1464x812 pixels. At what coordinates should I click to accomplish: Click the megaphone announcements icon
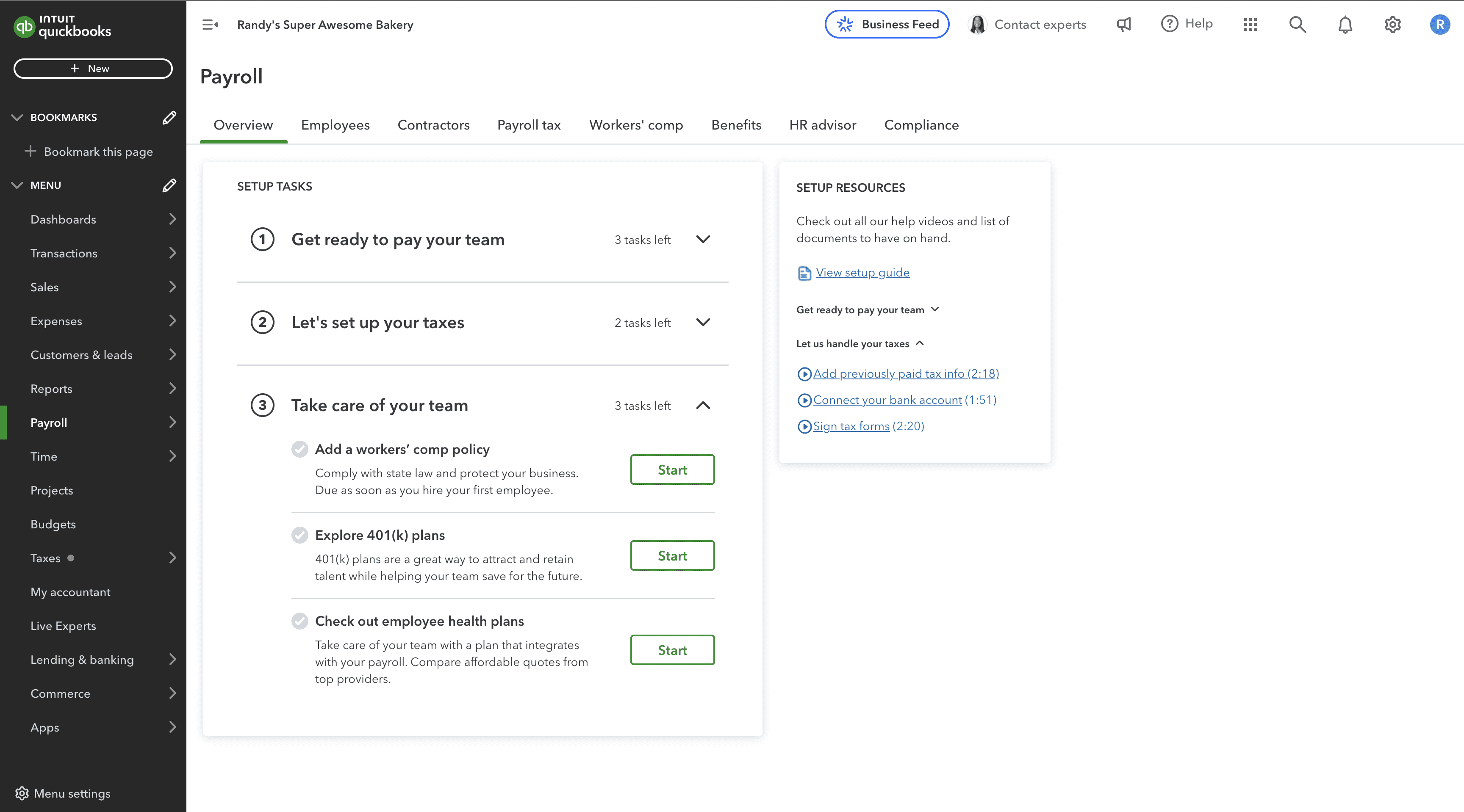pyautogui.click(x=1123, y=25)
